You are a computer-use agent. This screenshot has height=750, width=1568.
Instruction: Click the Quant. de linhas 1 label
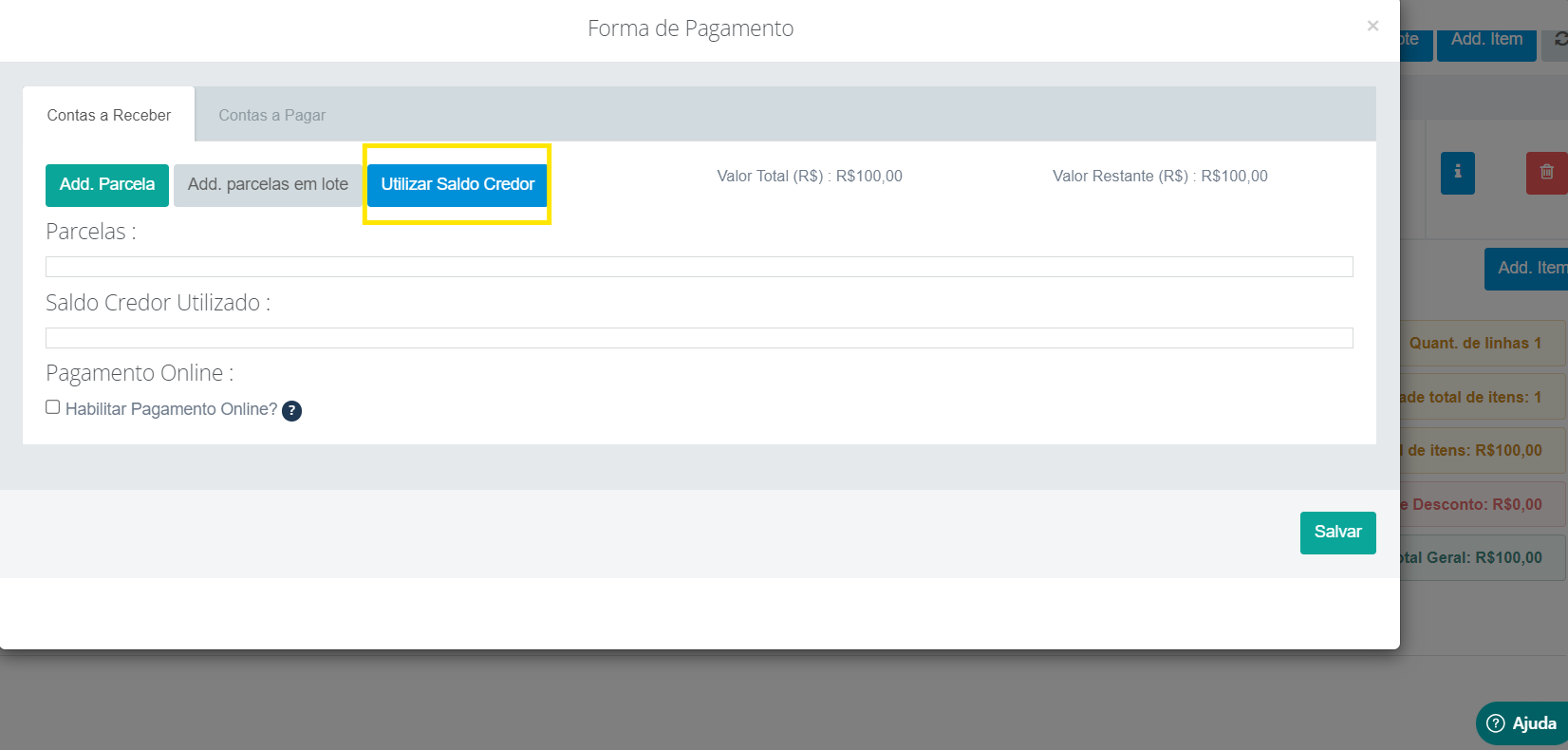(1475, 344)
